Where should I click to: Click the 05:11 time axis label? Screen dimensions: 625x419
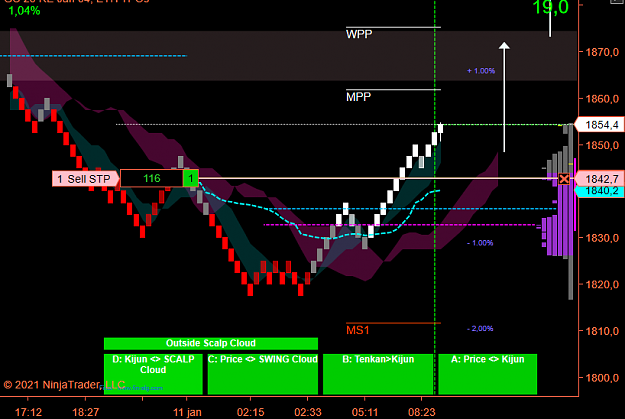[x=365, y=412]
